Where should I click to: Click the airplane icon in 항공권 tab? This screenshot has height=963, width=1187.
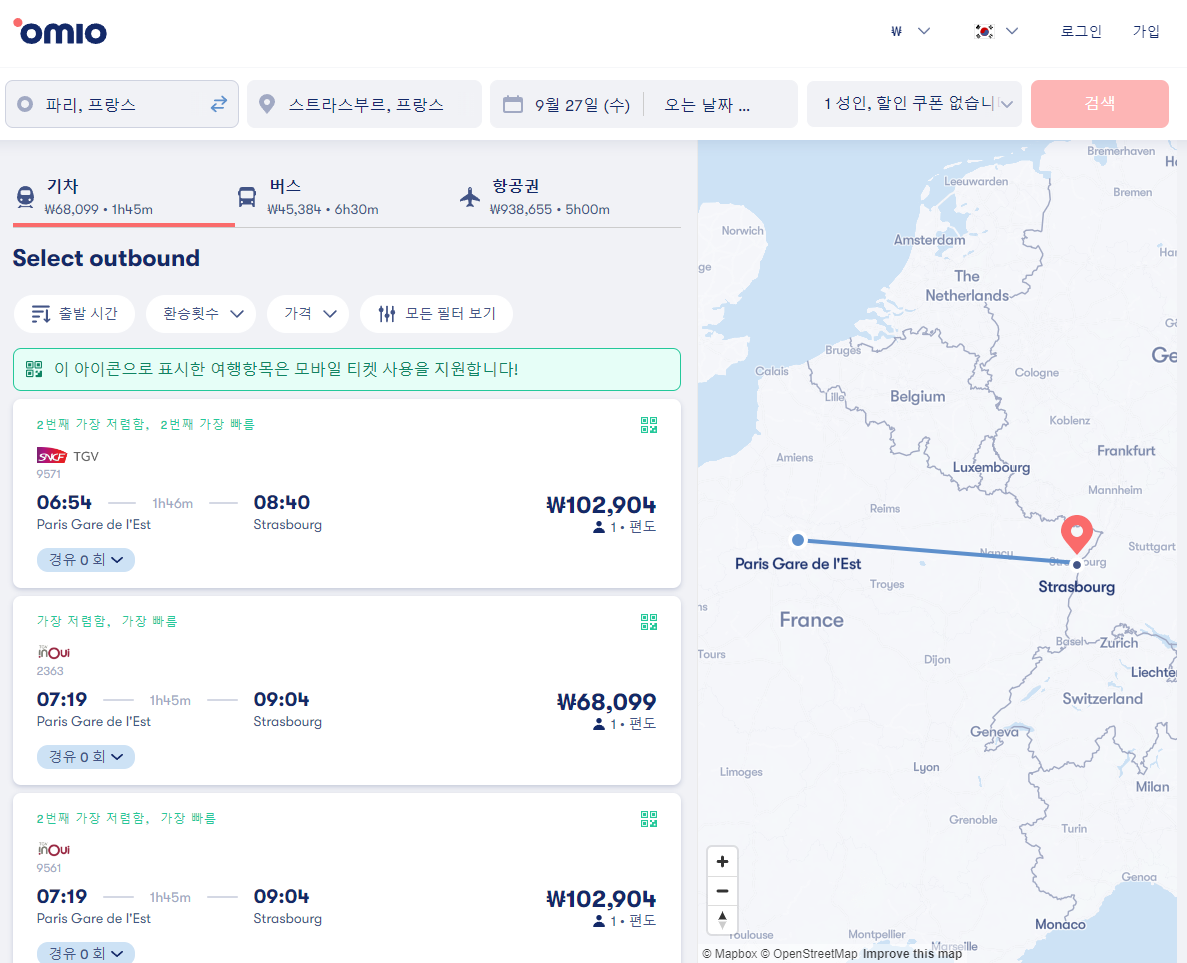coord(470,197)
